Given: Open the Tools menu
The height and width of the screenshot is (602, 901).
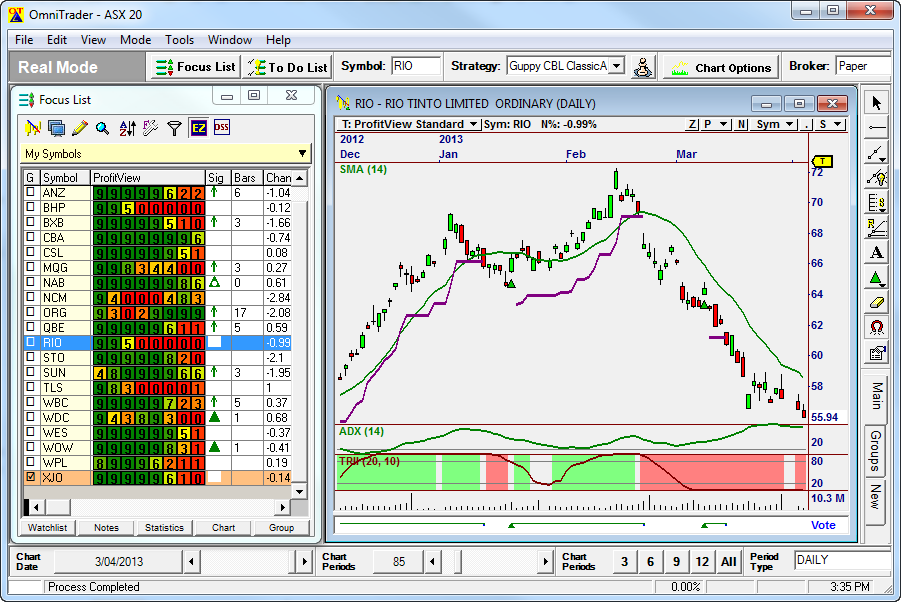Looking at the screenshot, I should (179, 40).
